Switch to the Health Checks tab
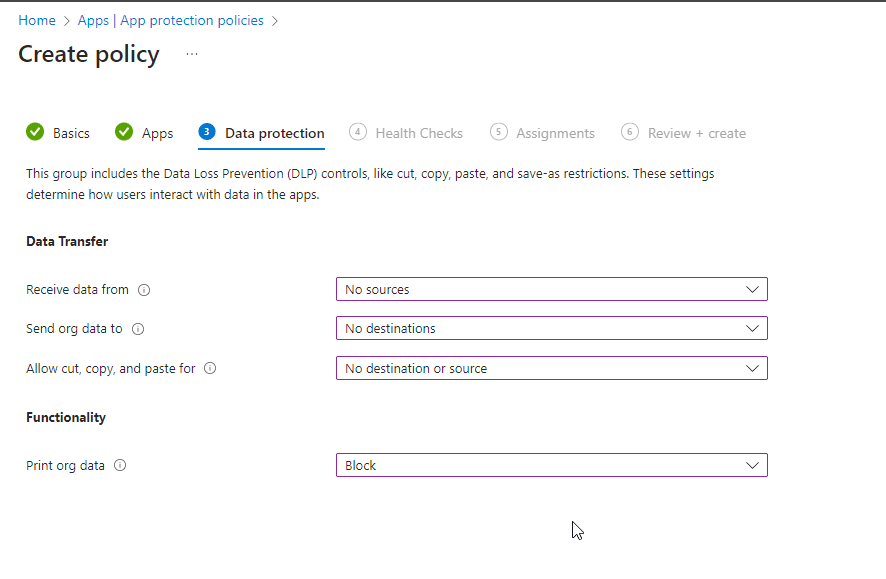Screen dimensions: 886x579 418,132
